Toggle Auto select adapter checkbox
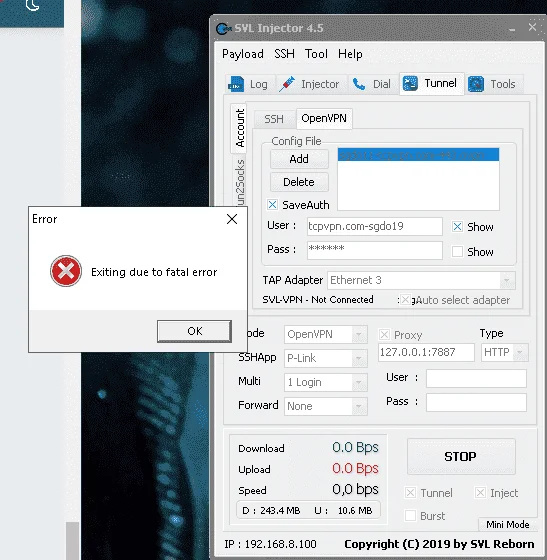 405,300
